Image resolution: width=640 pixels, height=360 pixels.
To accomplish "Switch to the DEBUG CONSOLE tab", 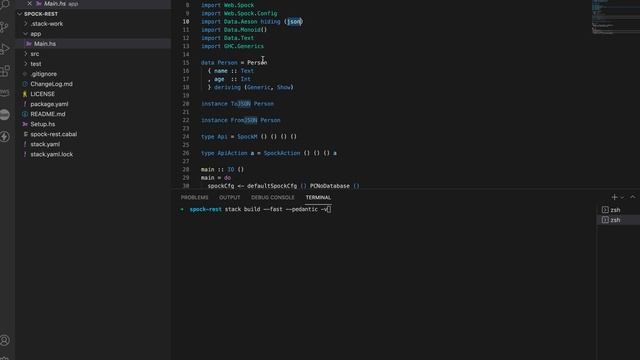I will pyautogui.click(x=273, y=198).
